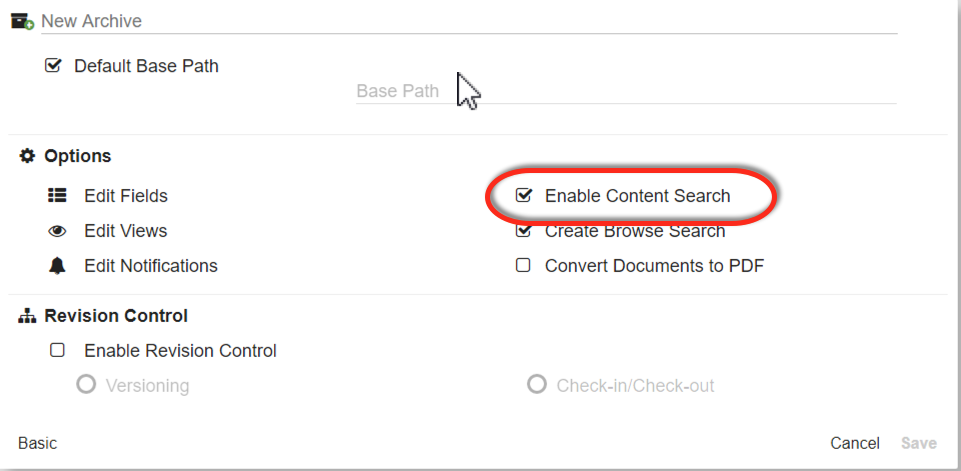Open the Edit Views link
Screen dimensions: 961x471
[126, 231]
